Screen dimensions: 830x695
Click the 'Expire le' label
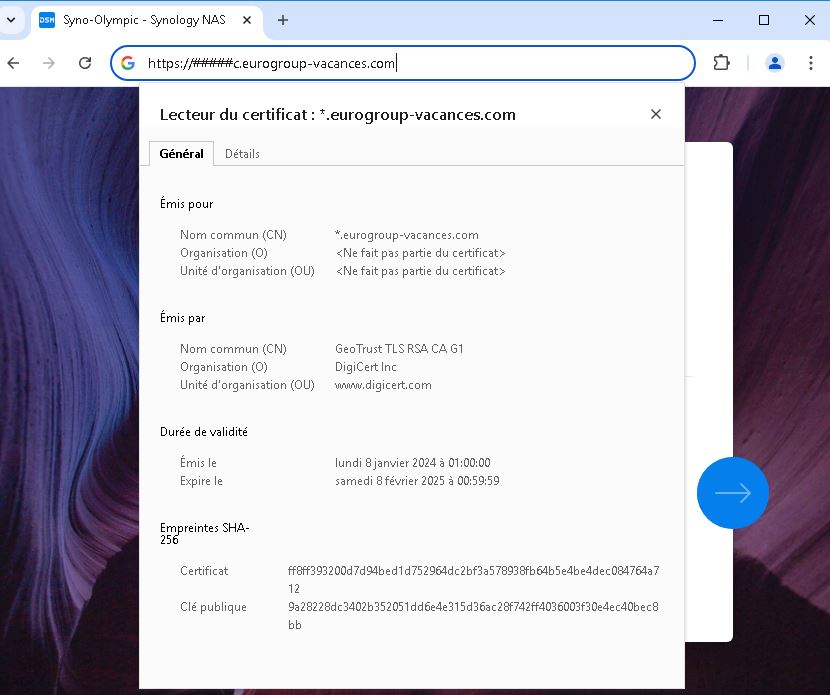click(201, 481)
